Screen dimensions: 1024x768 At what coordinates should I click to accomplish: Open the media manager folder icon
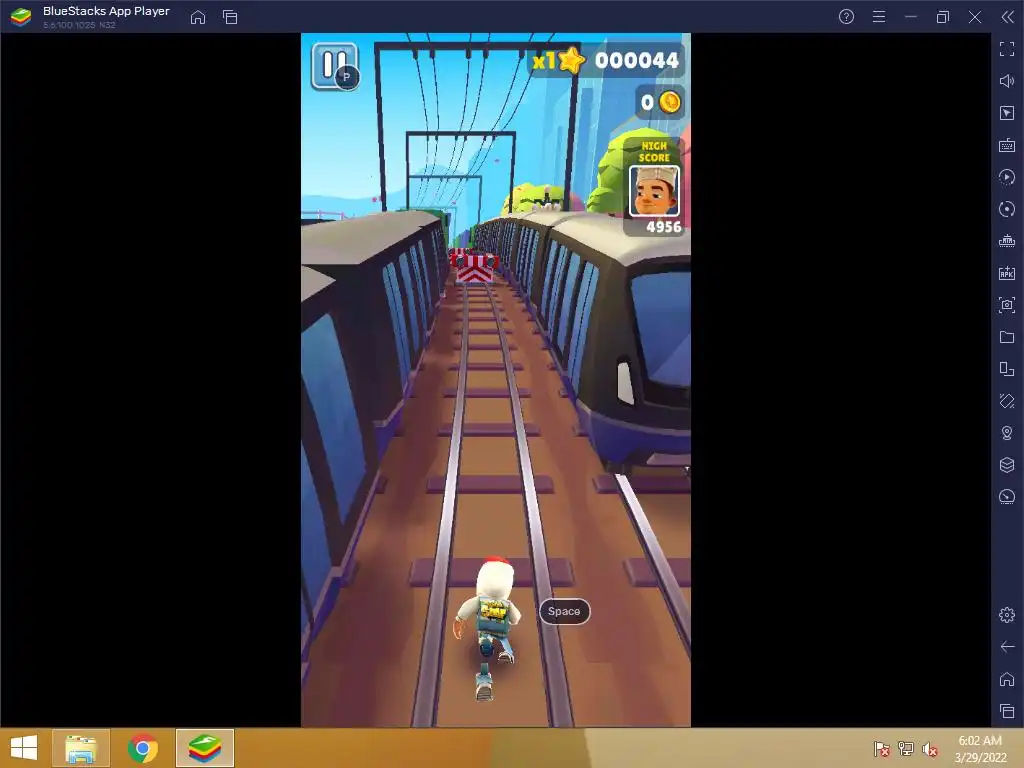(1007, 337)
